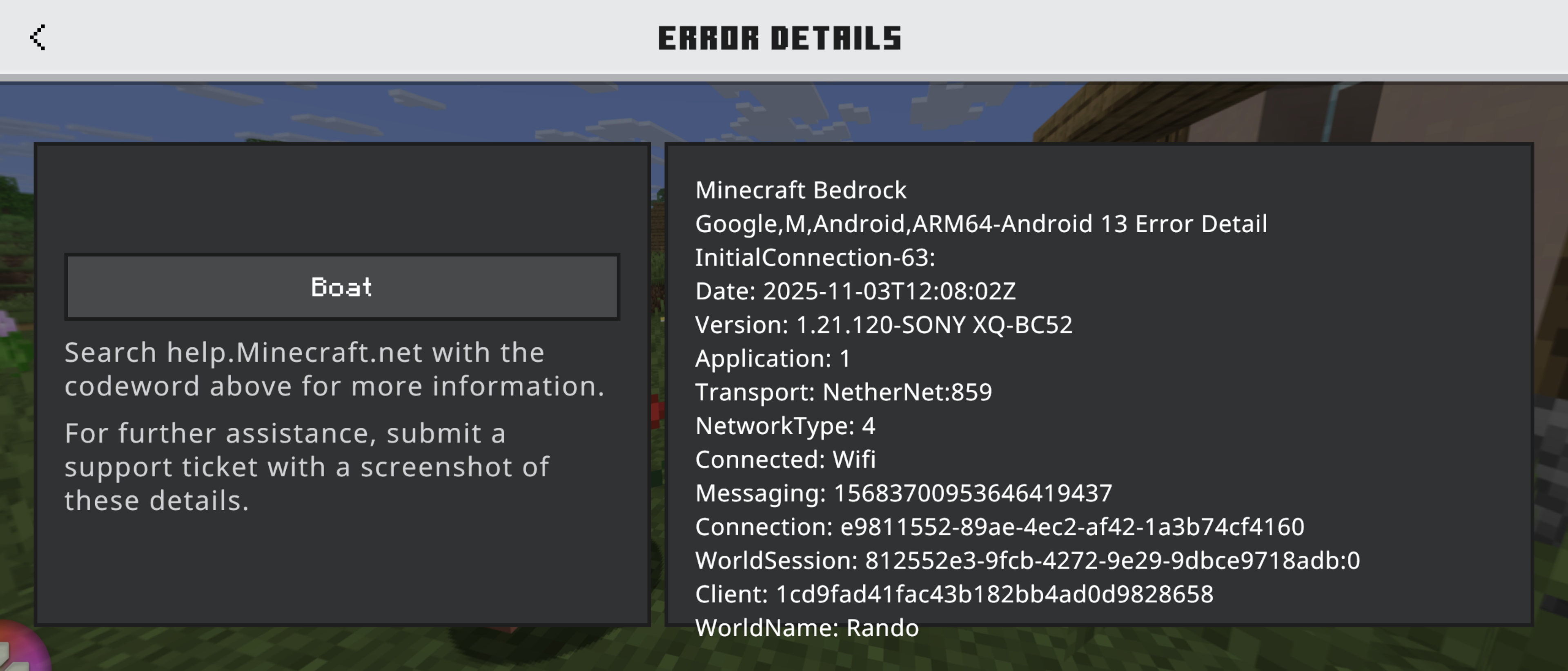Select the Version 1.21.120 line
1568x671 pixels.
pyautogui.click(x=883, y=325)
